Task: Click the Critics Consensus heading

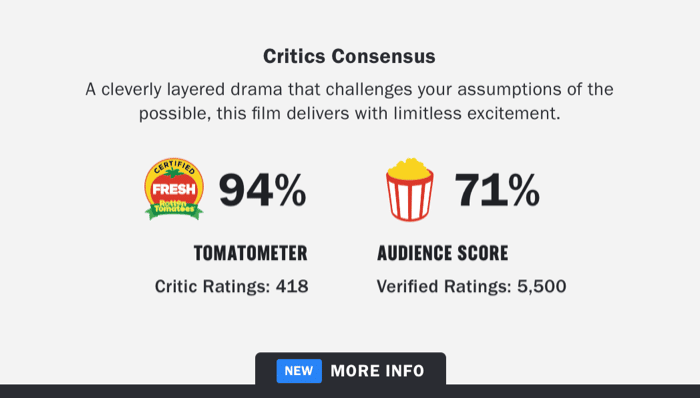Action: click(x=349, y=56)
